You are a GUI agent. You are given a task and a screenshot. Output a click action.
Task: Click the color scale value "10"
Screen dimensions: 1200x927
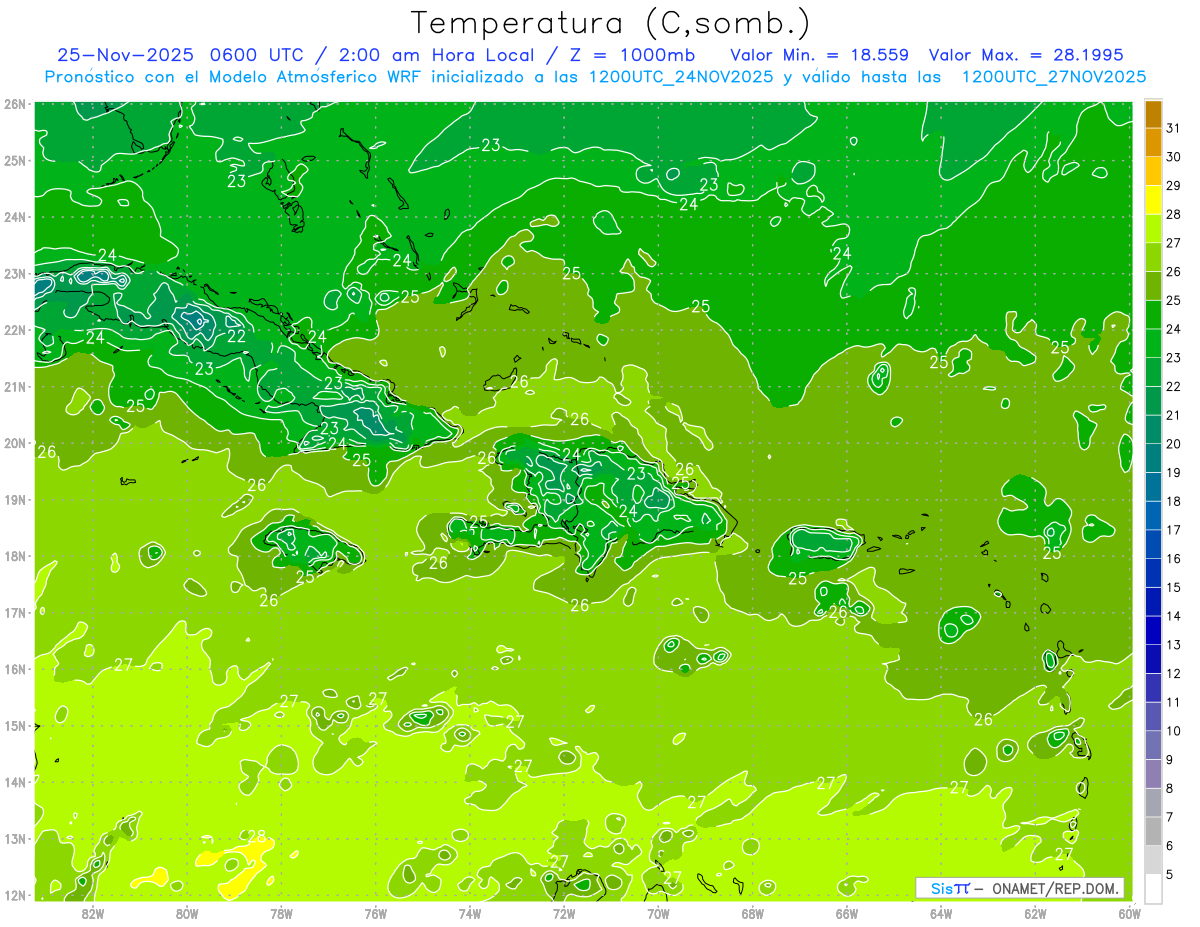coord(1173,731)
